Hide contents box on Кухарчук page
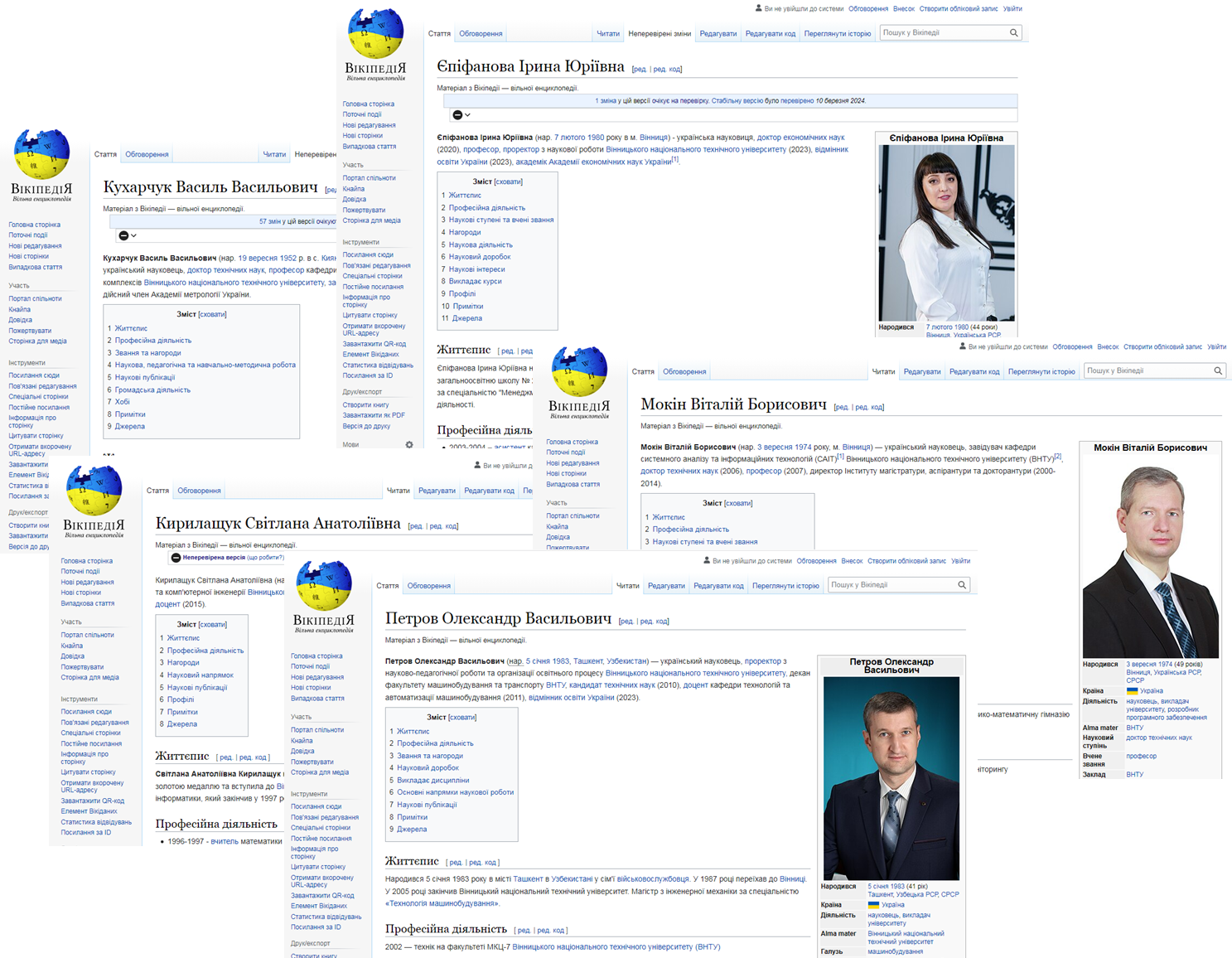Screen dimensions: 1232x958 tap(212, 314)
